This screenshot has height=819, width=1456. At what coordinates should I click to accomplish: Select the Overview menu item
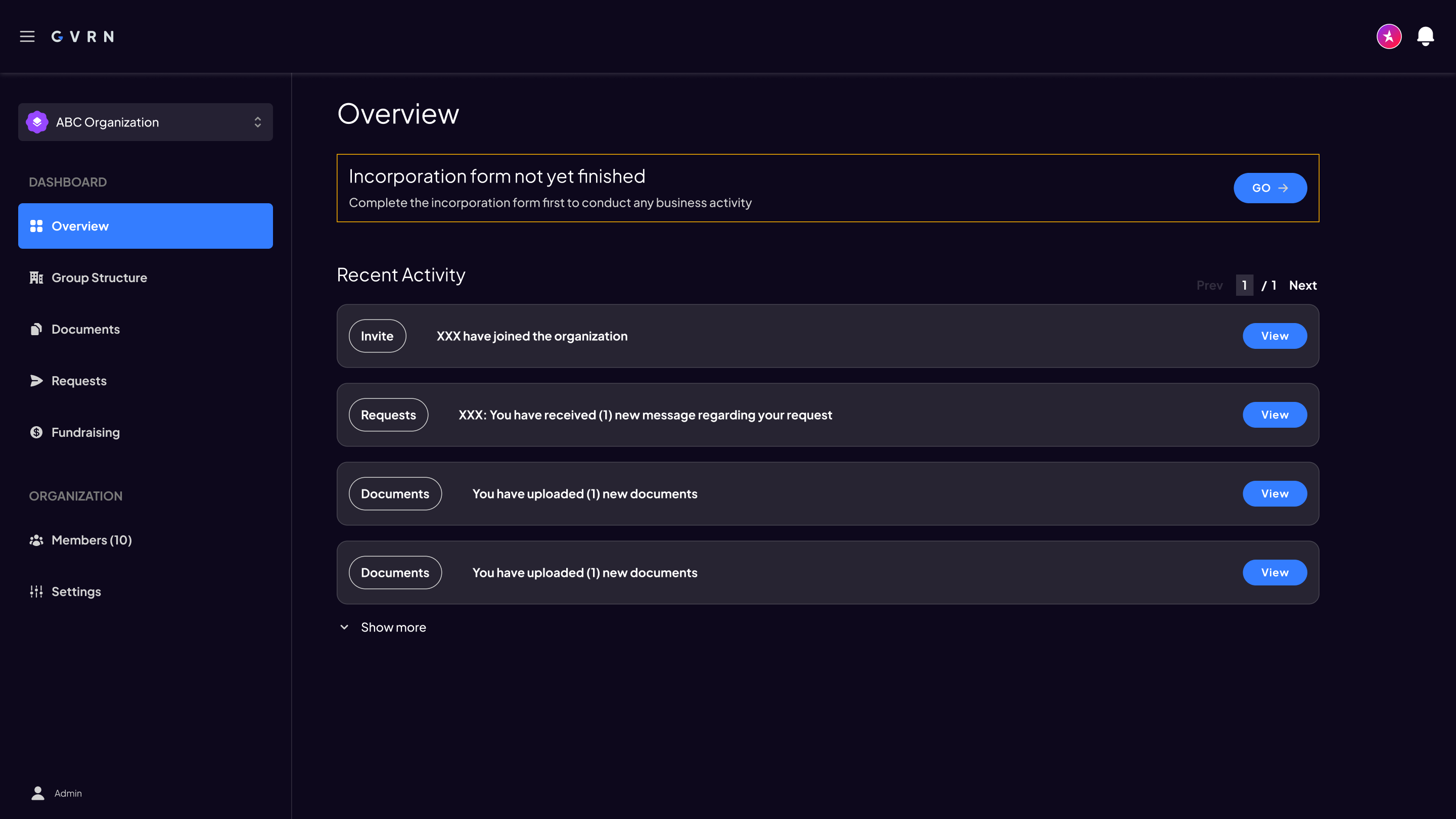[145, 226]
